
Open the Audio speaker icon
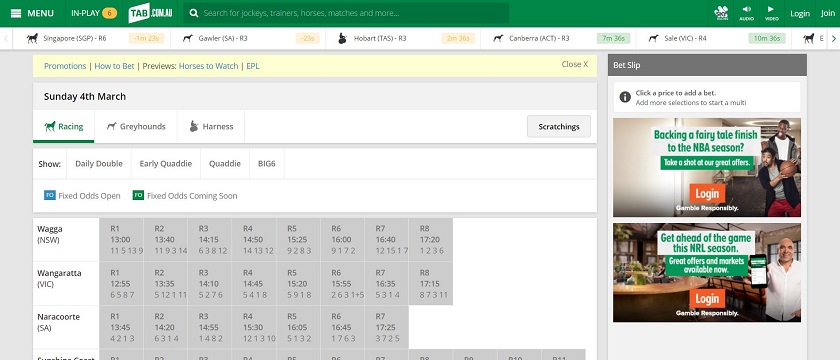pos(746,13)
